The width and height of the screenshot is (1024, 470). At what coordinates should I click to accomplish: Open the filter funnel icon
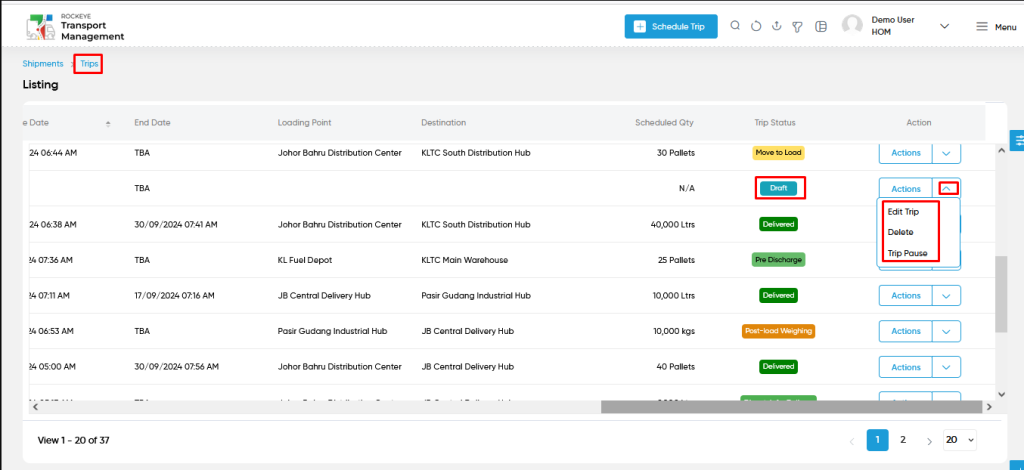[x=797, y=27]
